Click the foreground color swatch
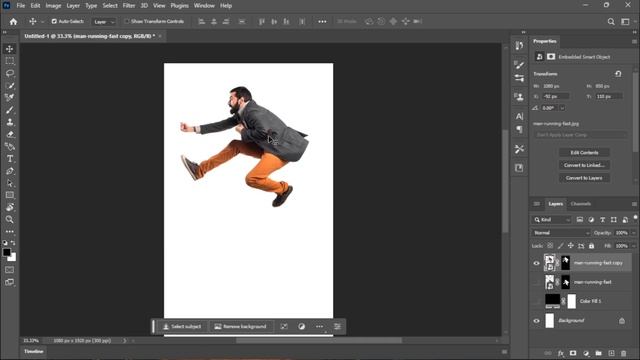Image resolution: width=640 pixels, height=360 pixels. (6, 252)
